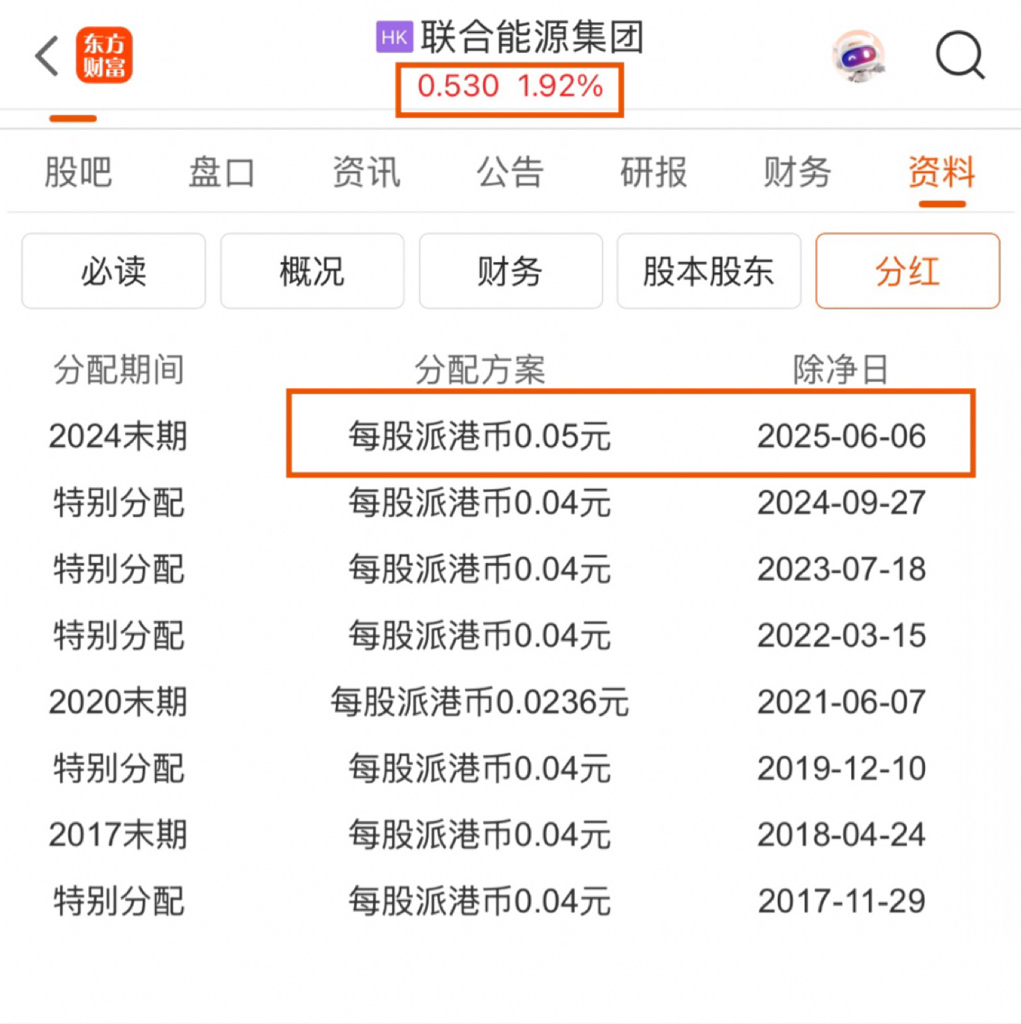Click 每股派港币0.04元 in the 2023-07-18 row

coord(479,569)
